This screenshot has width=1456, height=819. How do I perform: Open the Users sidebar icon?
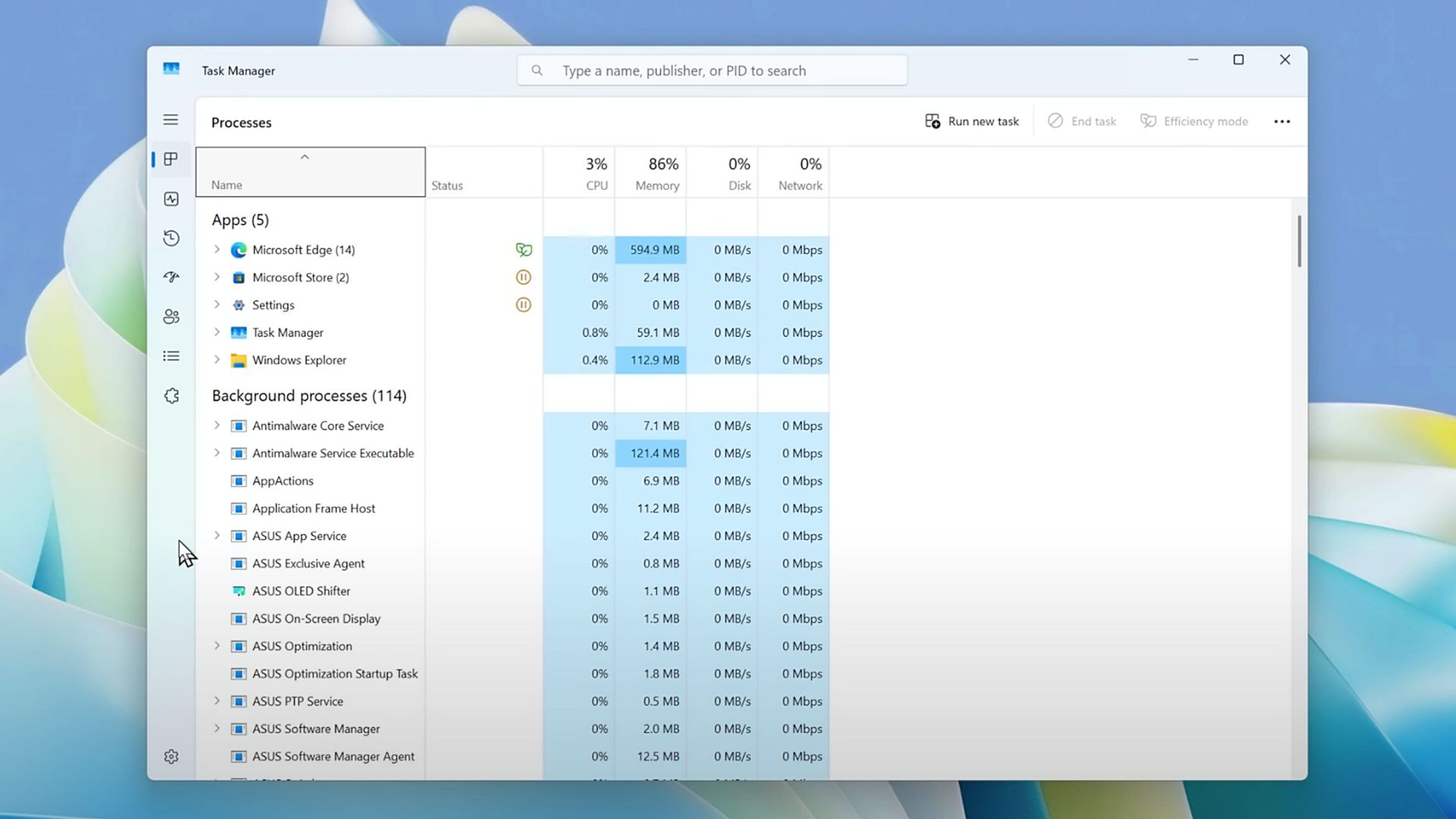tap(171, 317)
